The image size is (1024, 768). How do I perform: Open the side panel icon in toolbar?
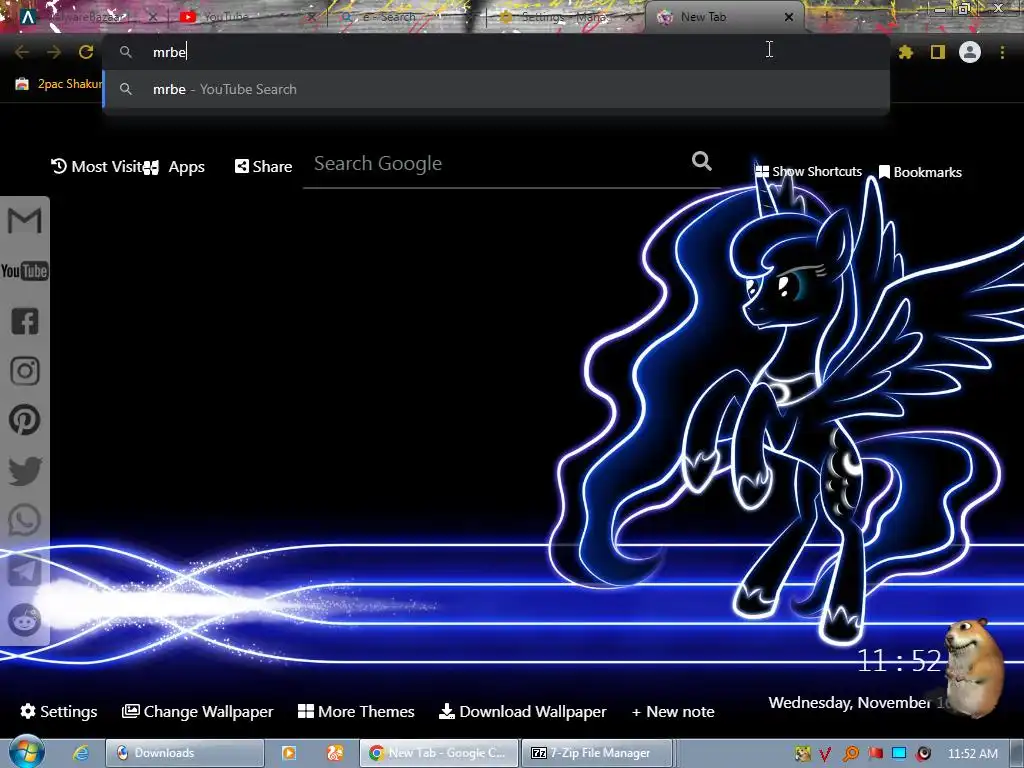coord(938,52)
